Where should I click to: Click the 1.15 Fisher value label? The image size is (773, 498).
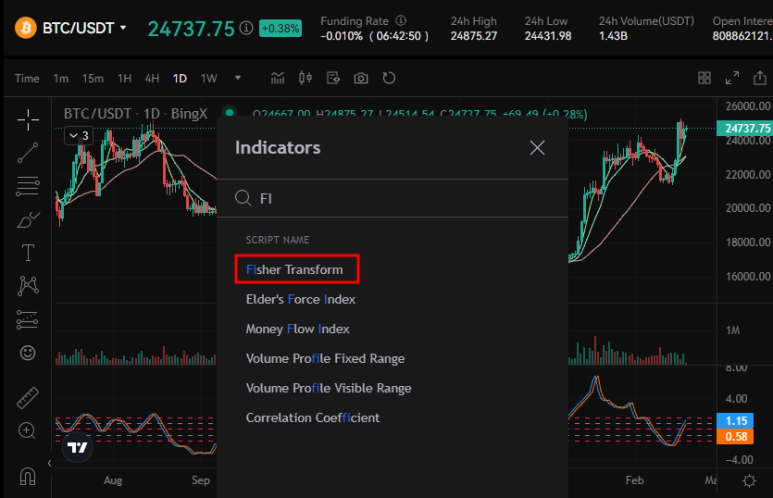click(735, 421)
